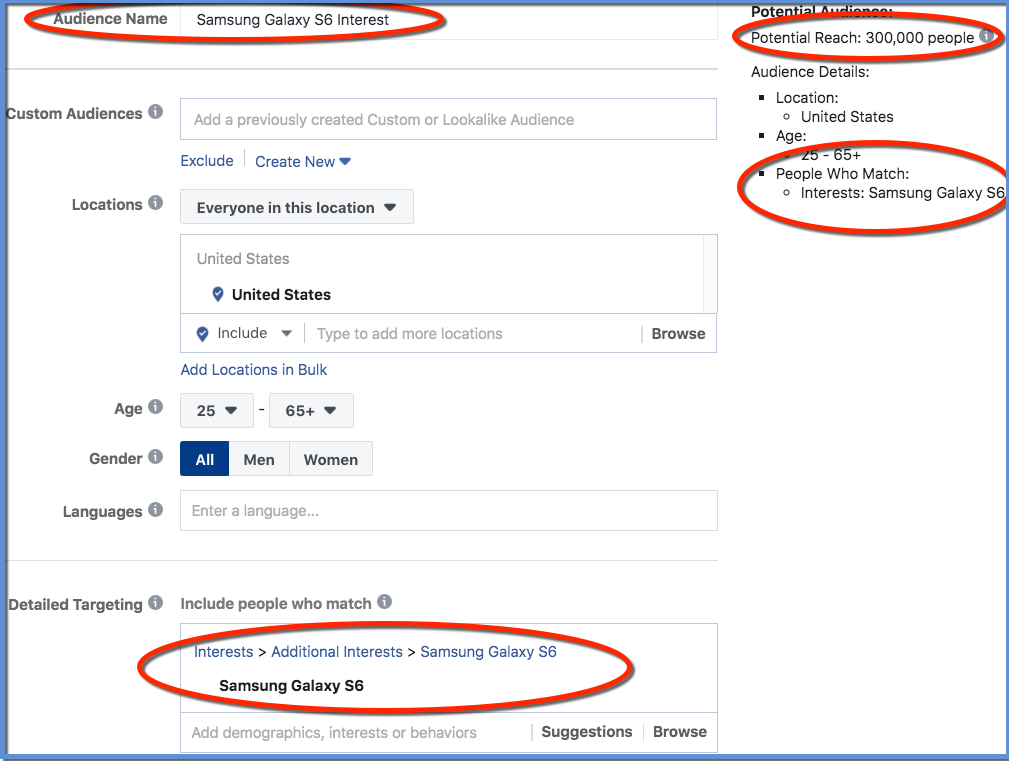Select the bold United States location entry
The width and height of the screenshot is (1009, 761).
pyautogui.click(x=281, y=295)
